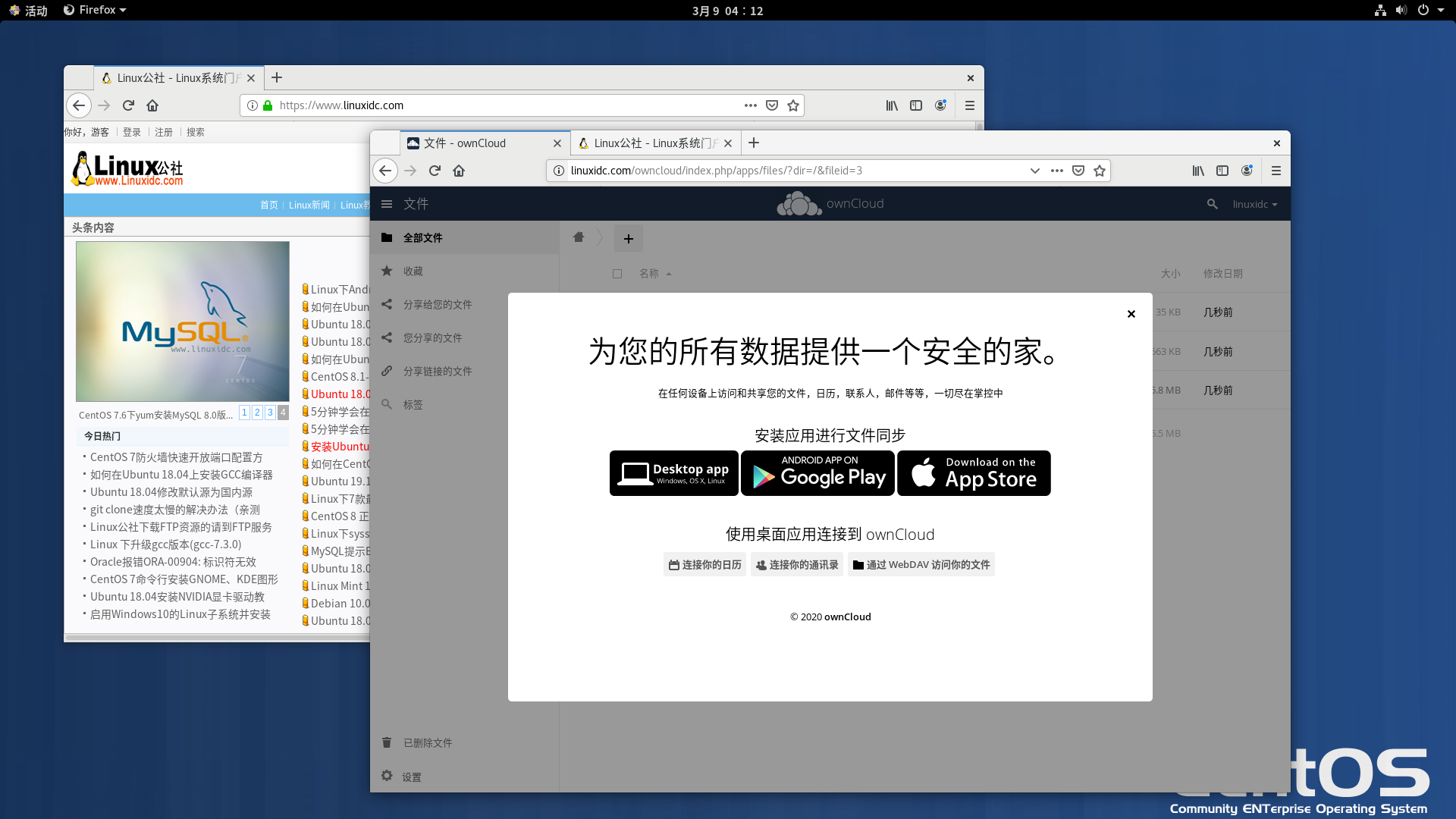Click the volume icon in system tray
The width and height of the screenshot is (1456, 819).
[x=1401, y=10]
